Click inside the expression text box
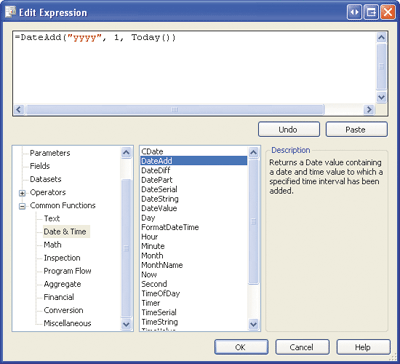The width and height of the screenshot is (400, 364). tap(195, 68)
